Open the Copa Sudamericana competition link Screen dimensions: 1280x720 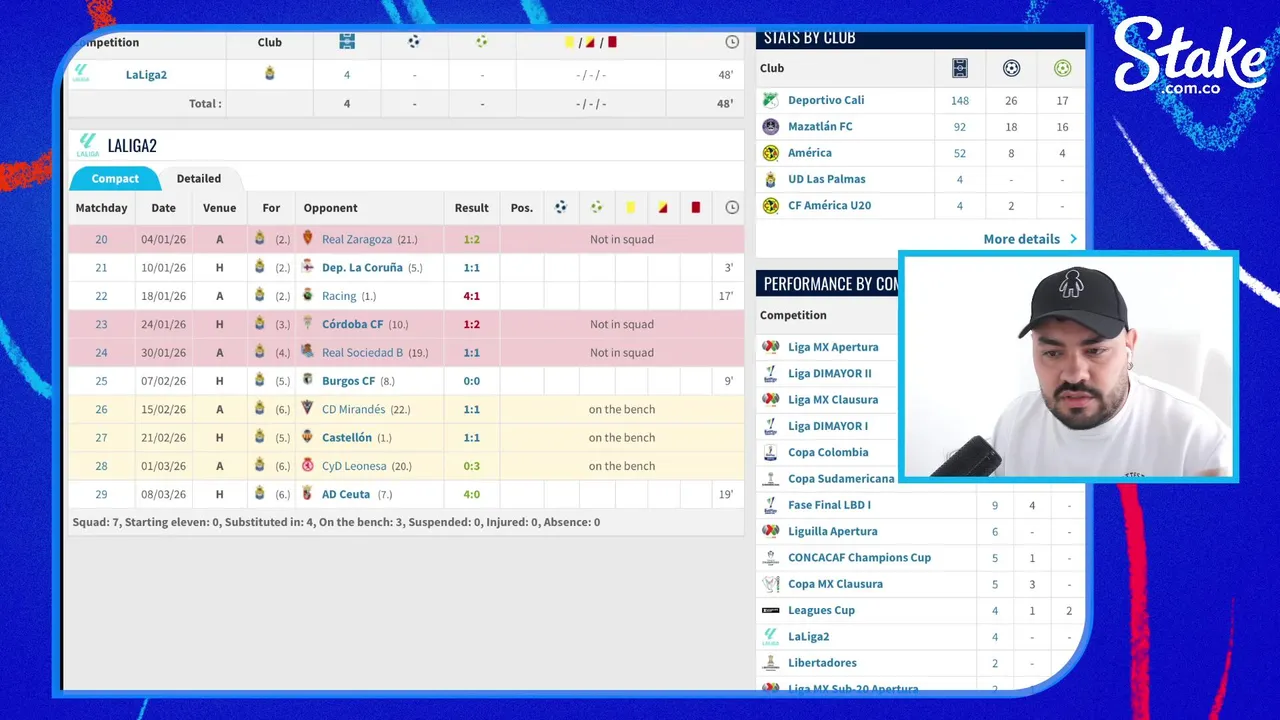pyautogui.click(x=841, y=479)
